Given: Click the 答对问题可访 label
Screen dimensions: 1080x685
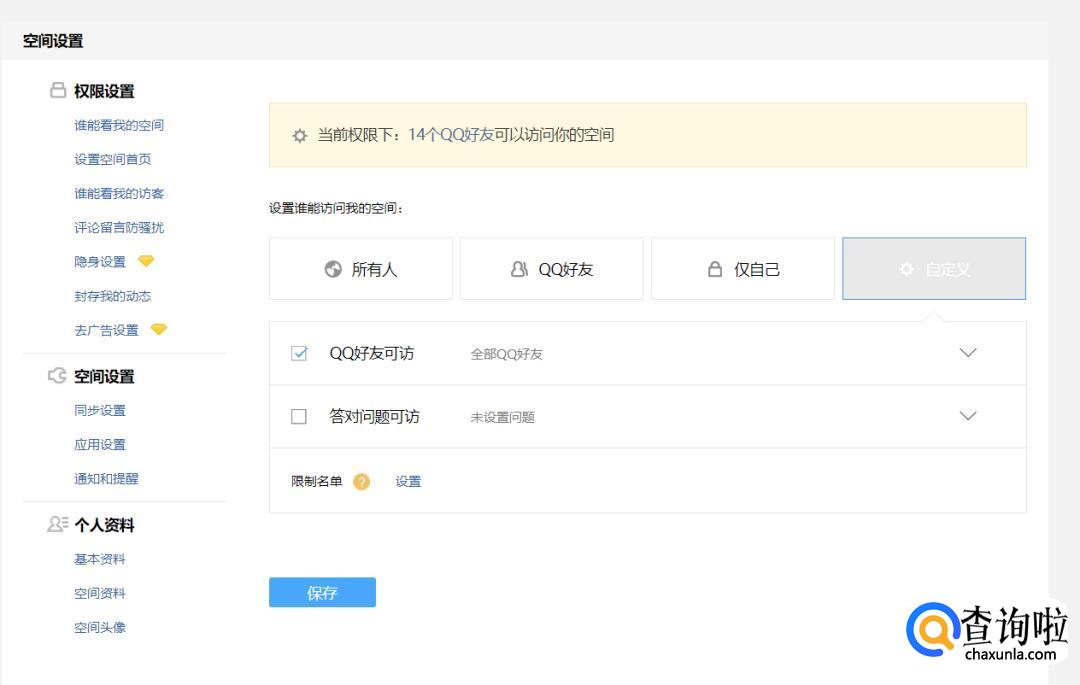Looking at the screenshot, I should (375, 417).
